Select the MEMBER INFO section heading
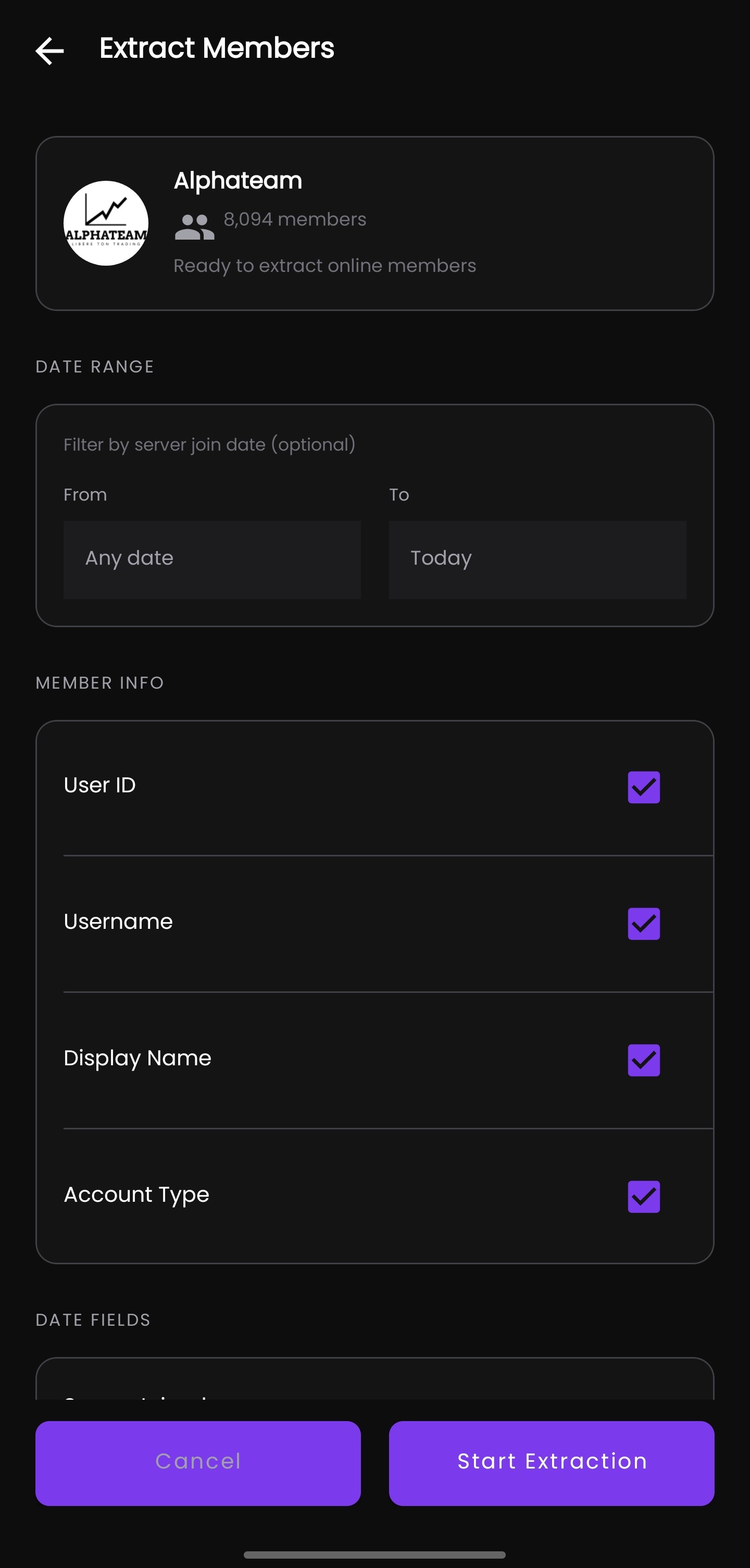The width and height of the screenshot is (750, 1568). tap(99, 682)
